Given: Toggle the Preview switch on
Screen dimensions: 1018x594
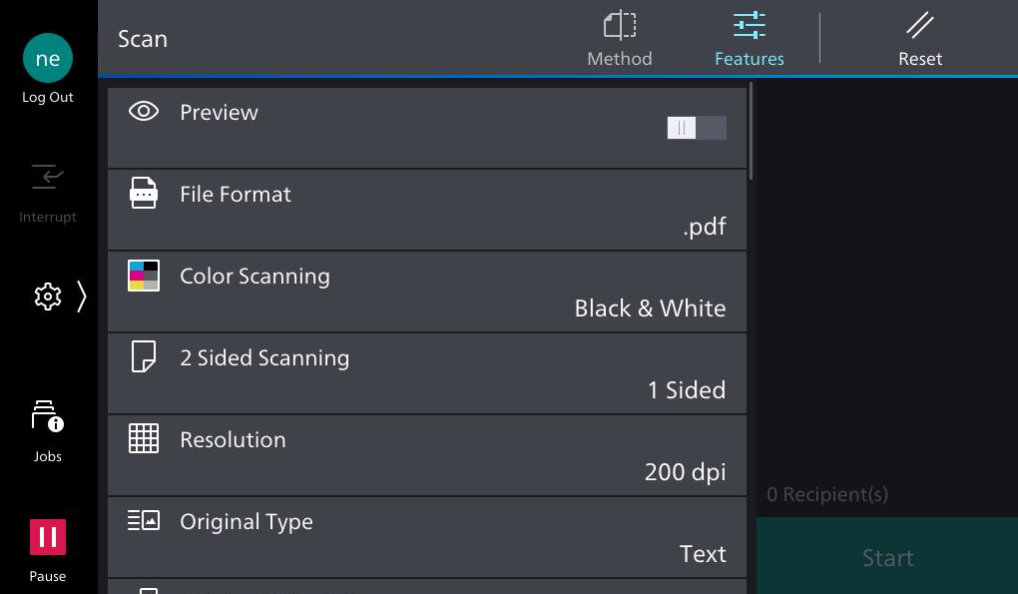Looking at the screenshot, I should [696, 128].
